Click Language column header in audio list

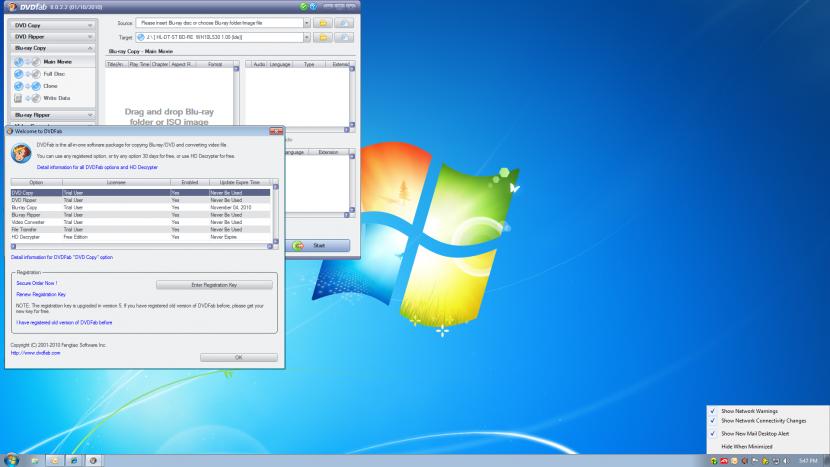pos(280,64)
